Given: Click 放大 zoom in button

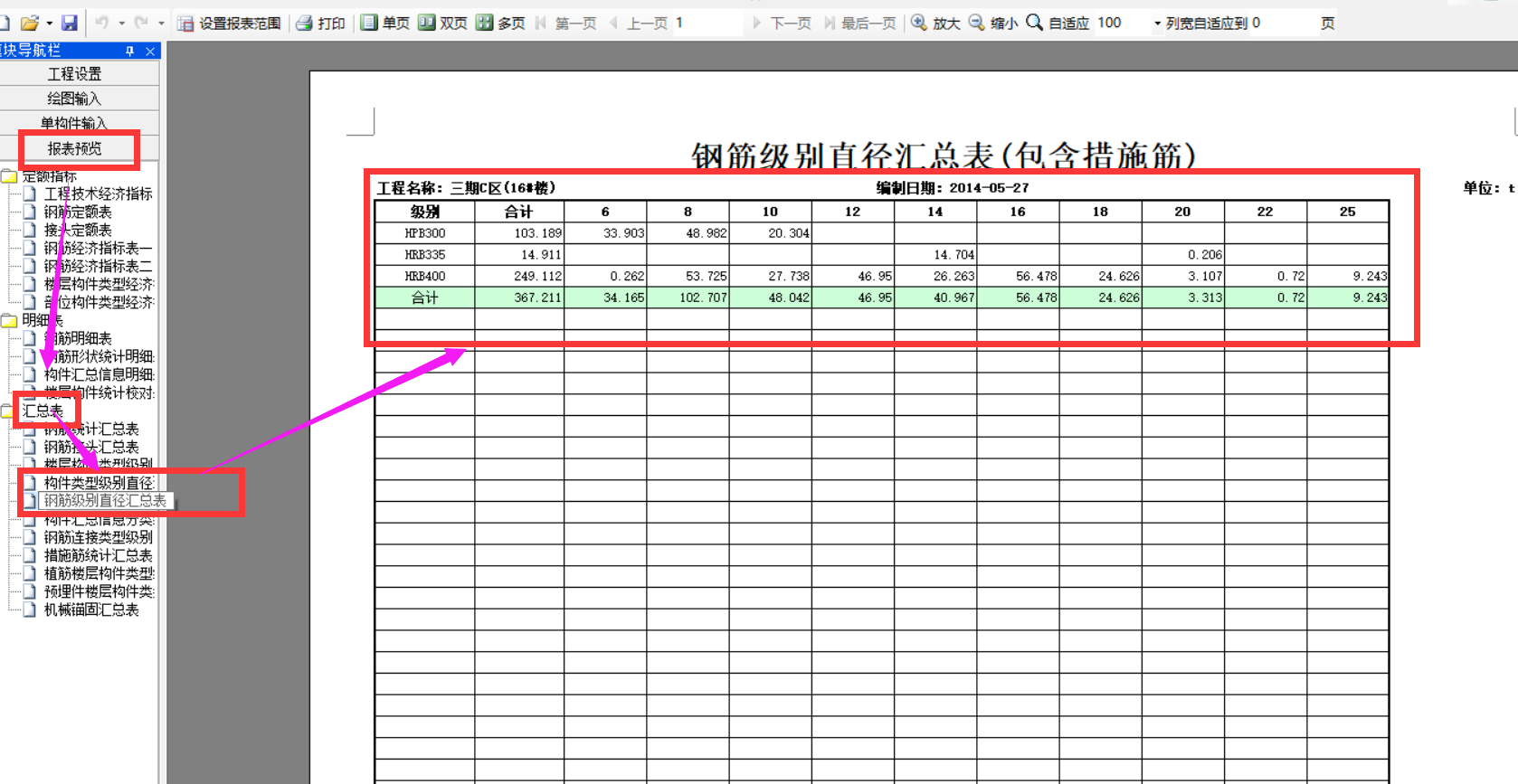Looking at the screenshot, I should [x=935, y=23].
